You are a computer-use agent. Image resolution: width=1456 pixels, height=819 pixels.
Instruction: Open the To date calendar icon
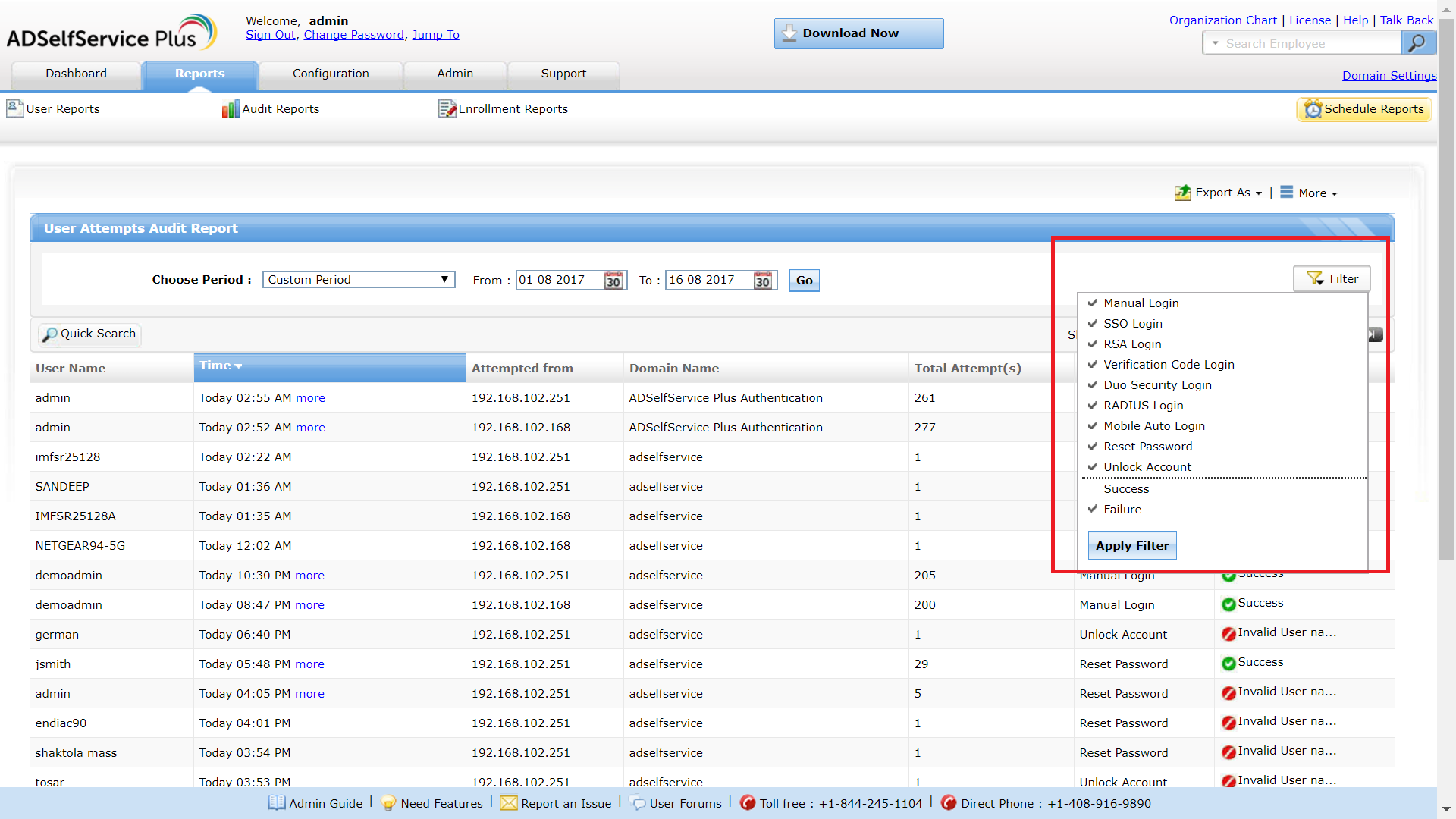click(x=762, y=281)
